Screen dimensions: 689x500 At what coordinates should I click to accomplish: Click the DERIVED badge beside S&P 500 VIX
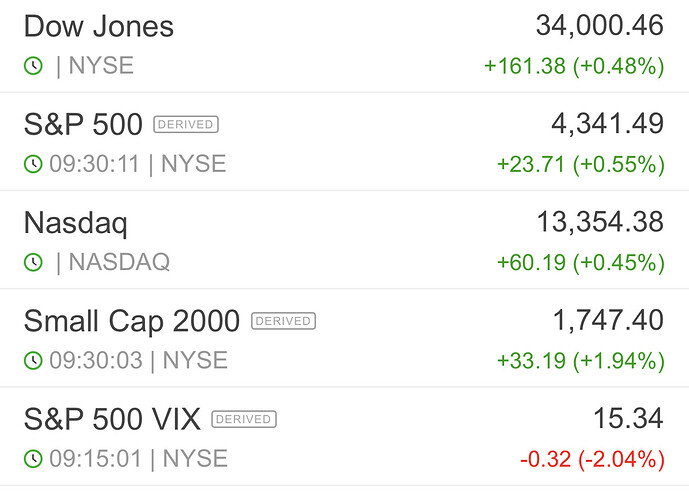[244, 419]
